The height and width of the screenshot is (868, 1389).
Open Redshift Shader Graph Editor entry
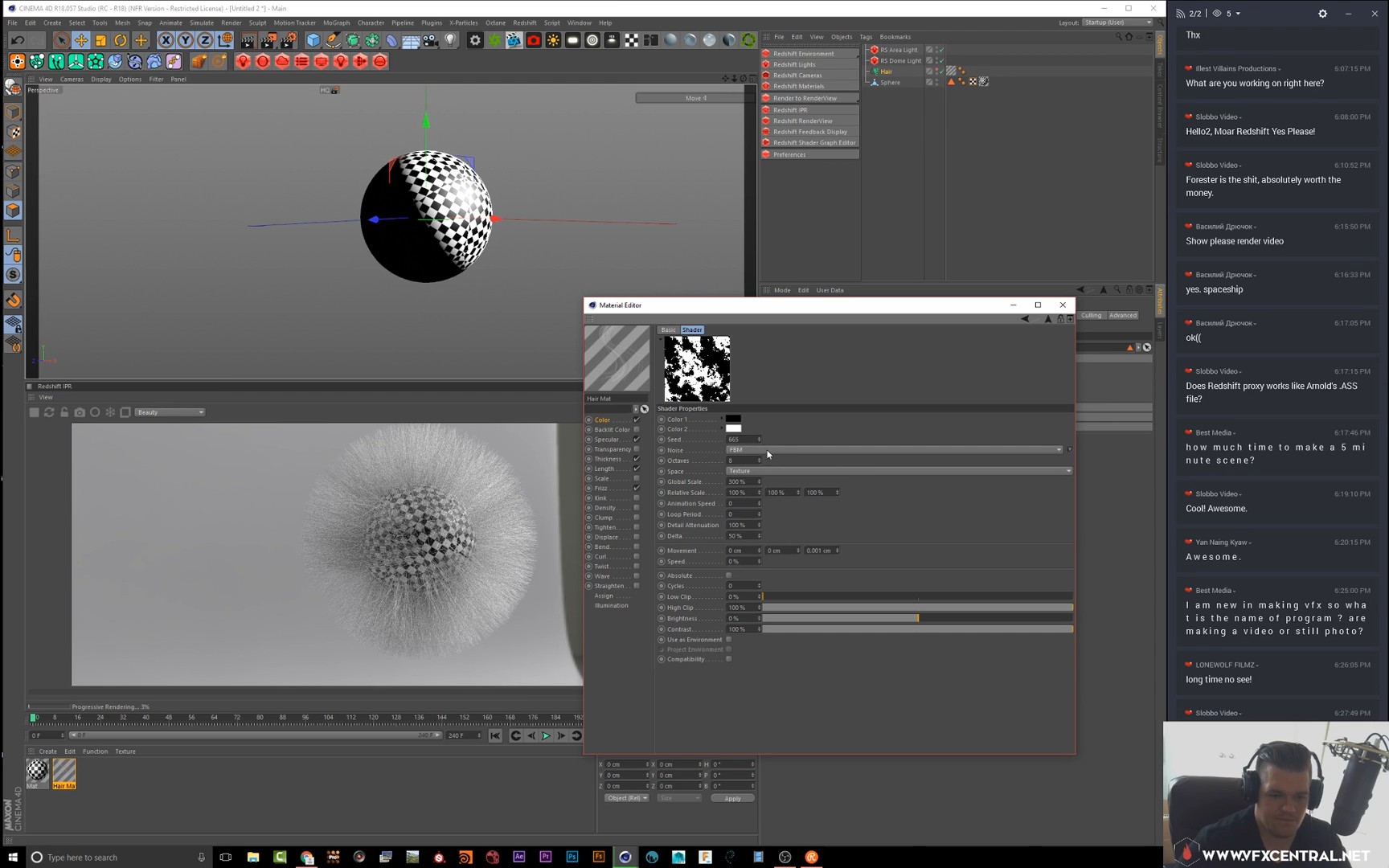coord(813,143)
